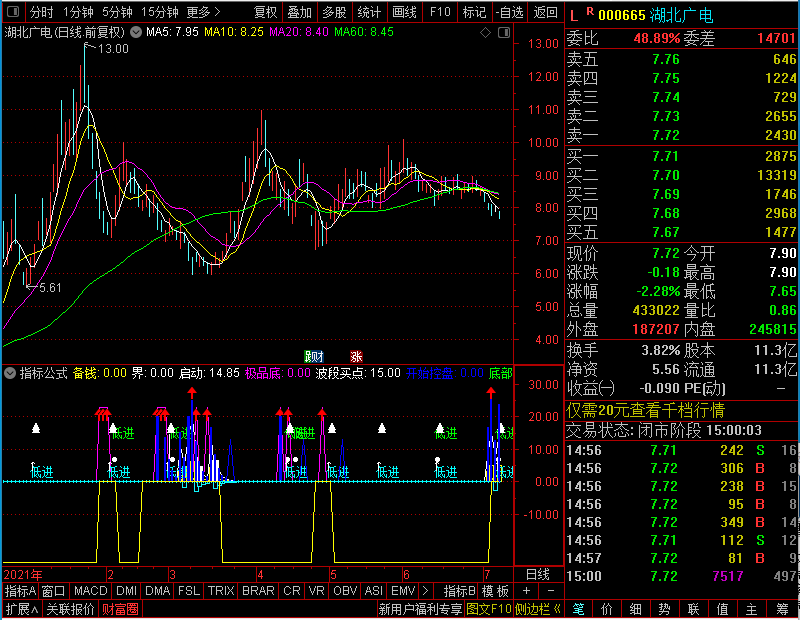
Task: Open the F10 company info
Action: [x=440, y=12]
